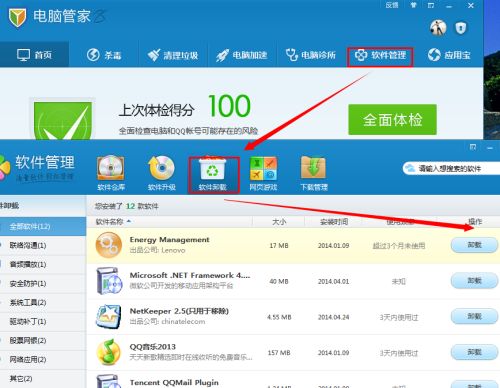Select the 股票网银(2) category
The image size is (500, 388).
43,341
